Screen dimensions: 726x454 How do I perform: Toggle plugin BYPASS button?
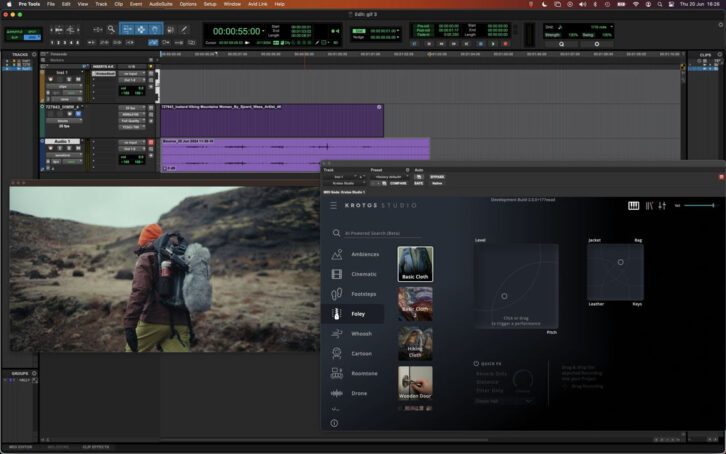437,177
